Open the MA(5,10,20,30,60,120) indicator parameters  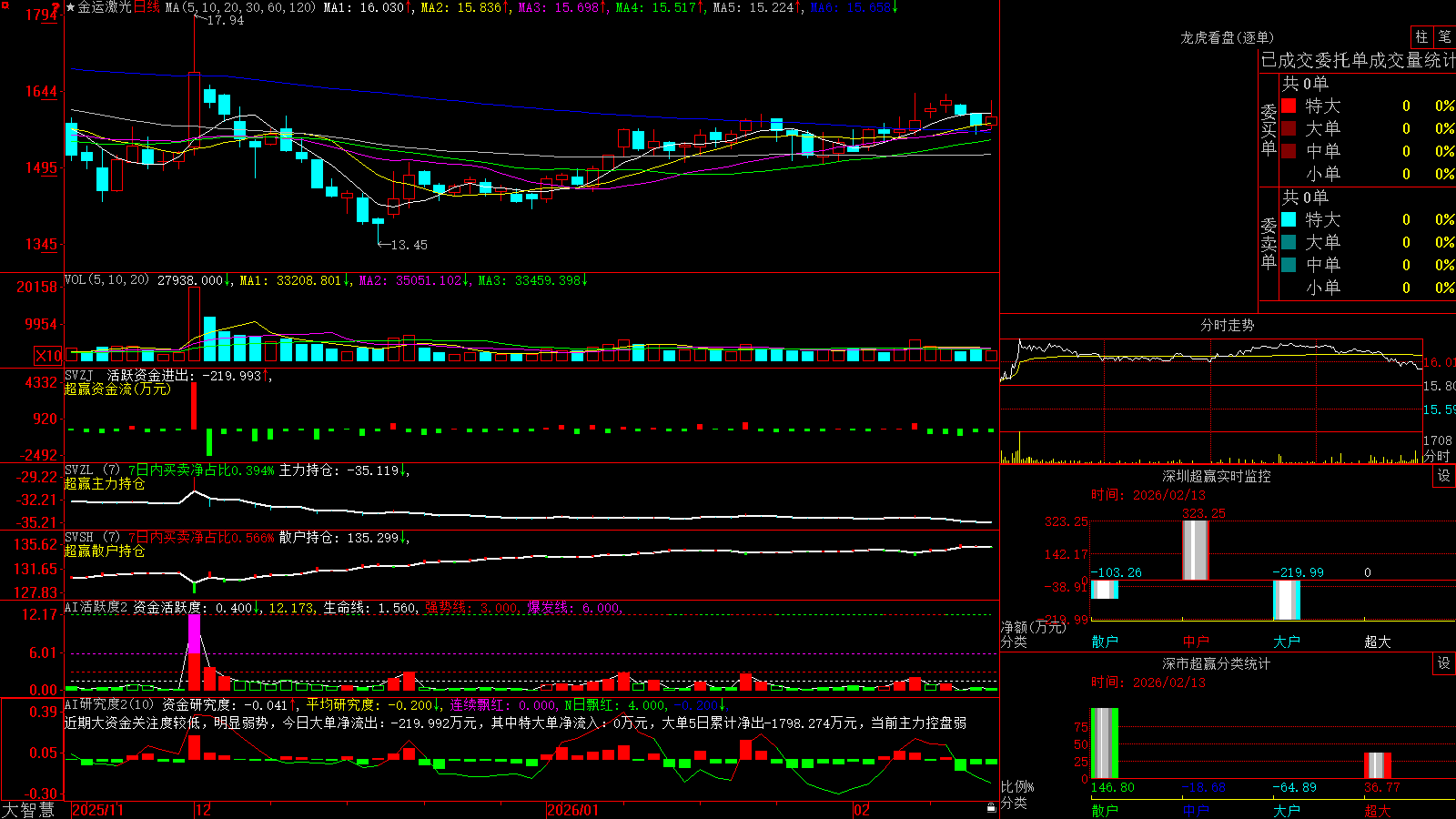point(240,7)
